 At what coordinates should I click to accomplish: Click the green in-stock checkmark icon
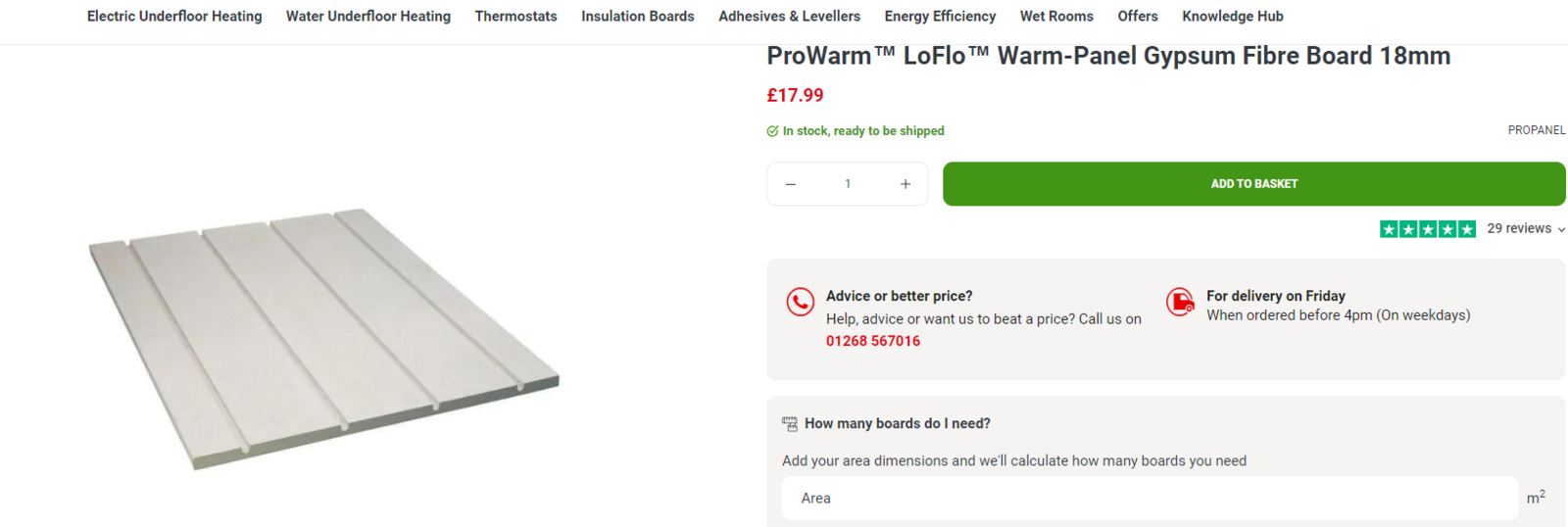click(x=772, y=131)
